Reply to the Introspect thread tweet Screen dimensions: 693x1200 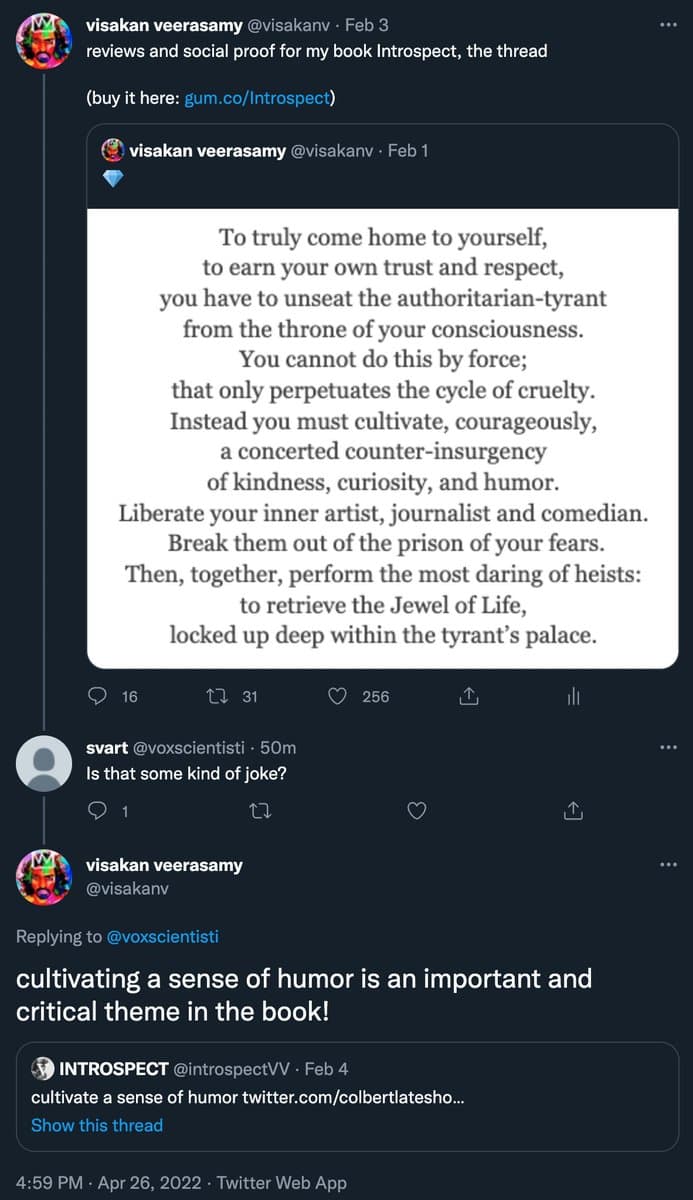[x=98, y=697]
